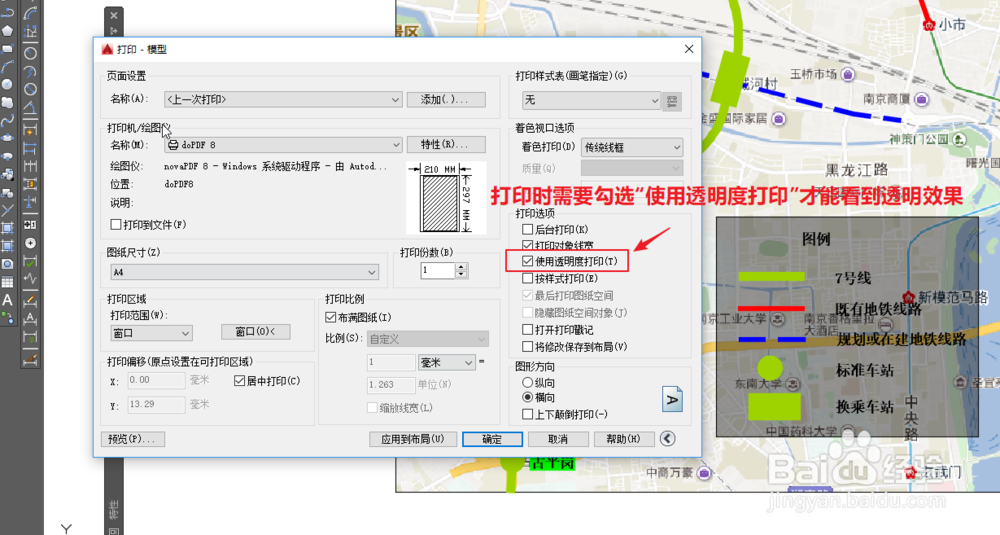The image size is (1000, 535).
Task: Click 窗口(O)< pick window button
Action: tap(256, 332)
